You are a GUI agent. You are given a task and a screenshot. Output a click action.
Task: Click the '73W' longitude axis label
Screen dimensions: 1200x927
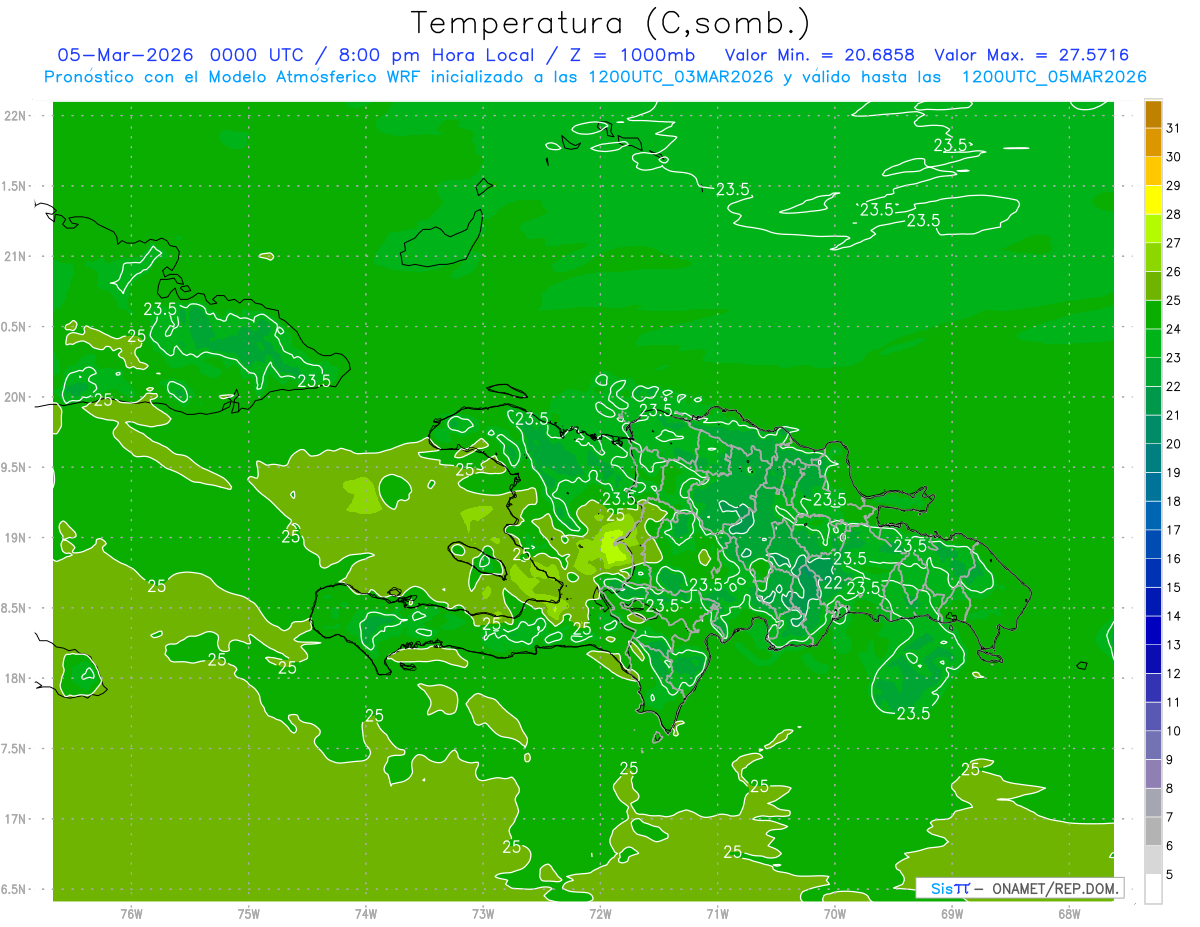click(x=483, y=913)
